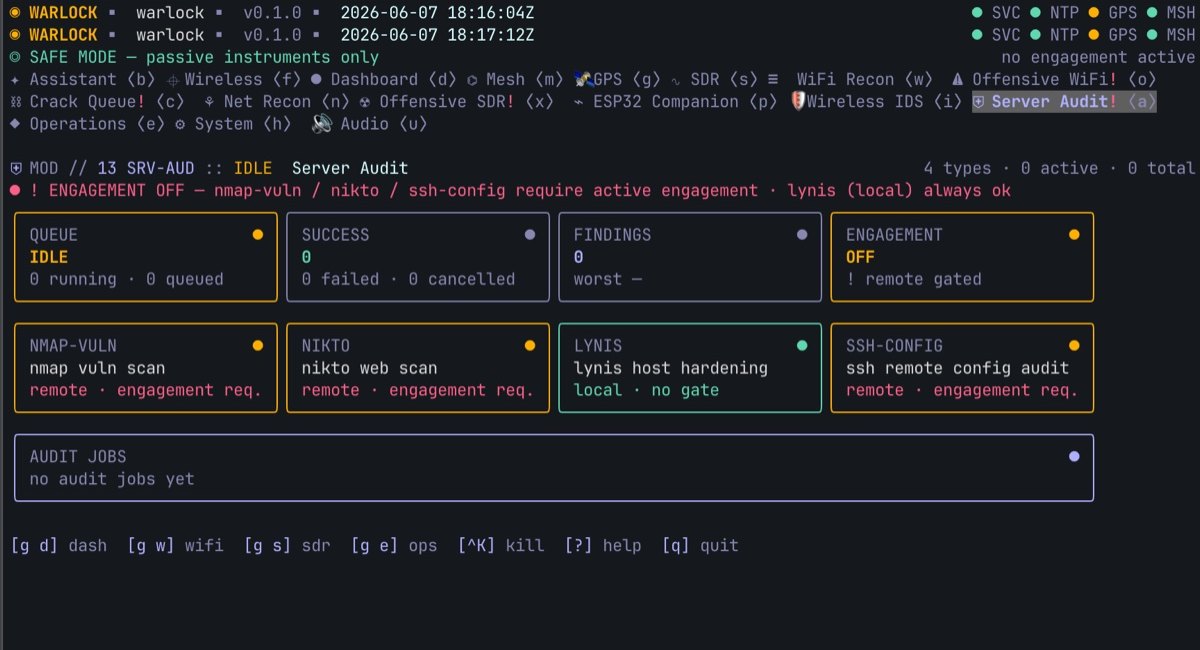Select the LYNIS host hardening card

(690, 368)
